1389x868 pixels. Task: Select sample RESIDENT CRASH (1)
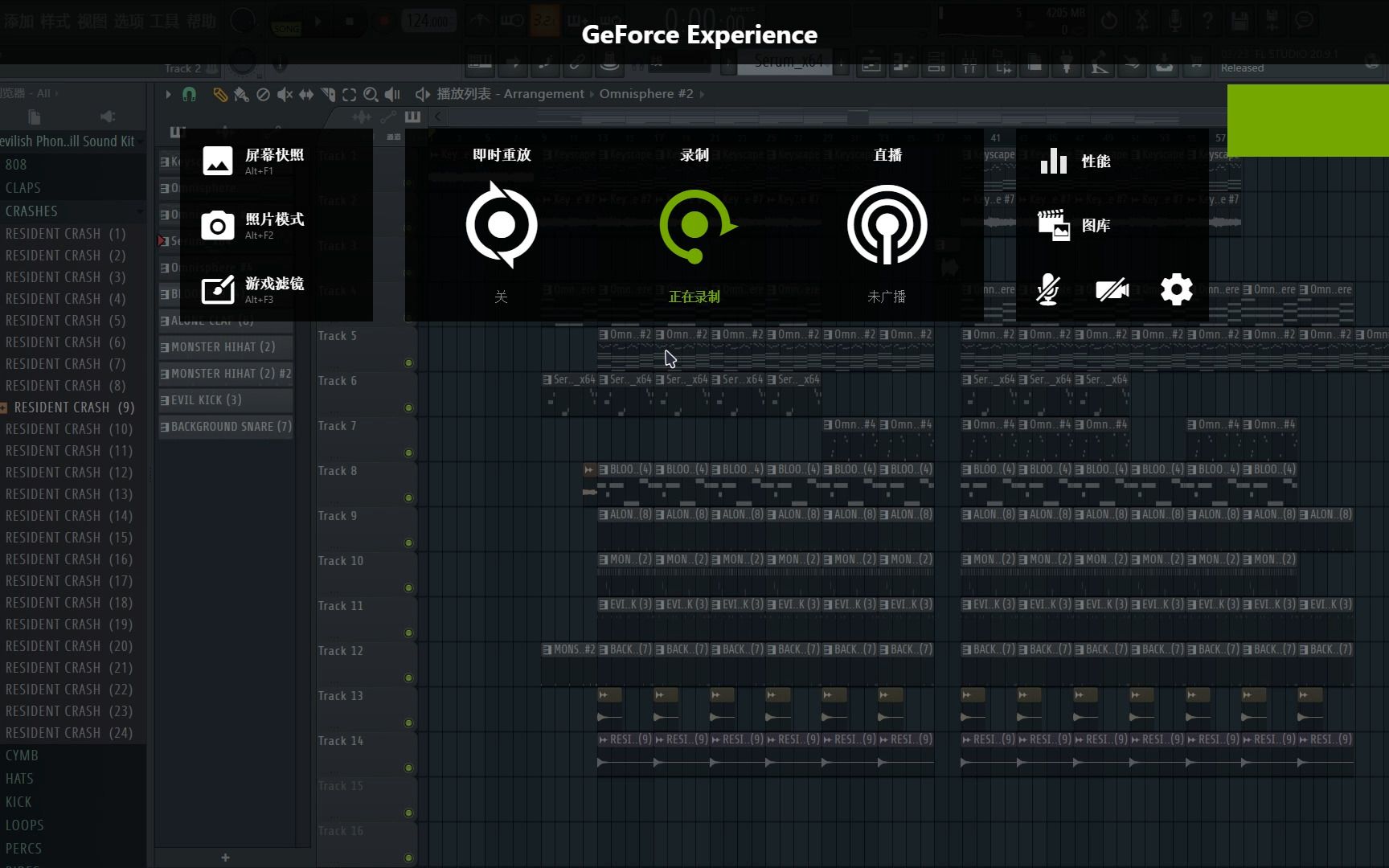point(72,234)
